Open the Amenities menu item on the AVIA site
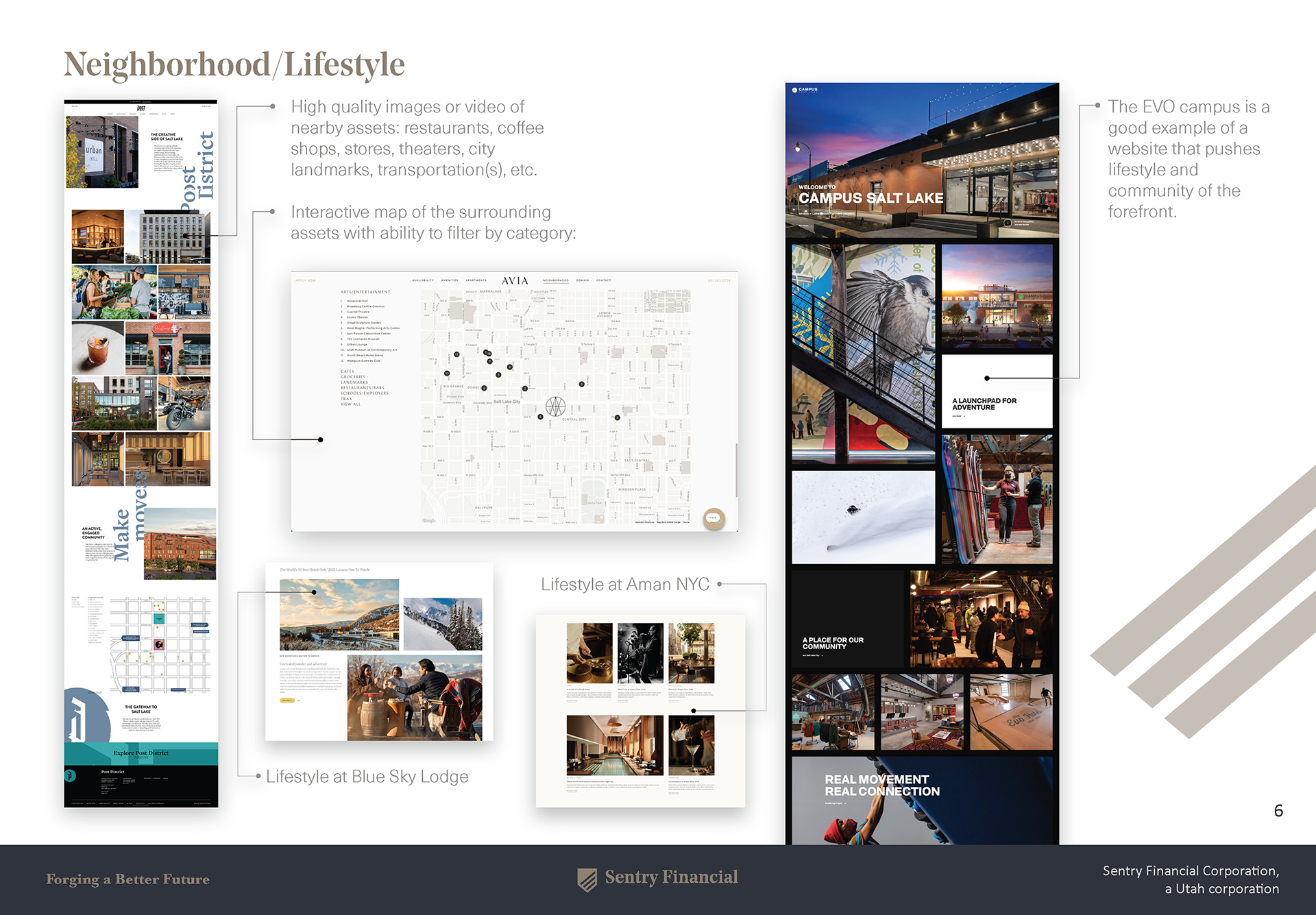 point(450,280)
